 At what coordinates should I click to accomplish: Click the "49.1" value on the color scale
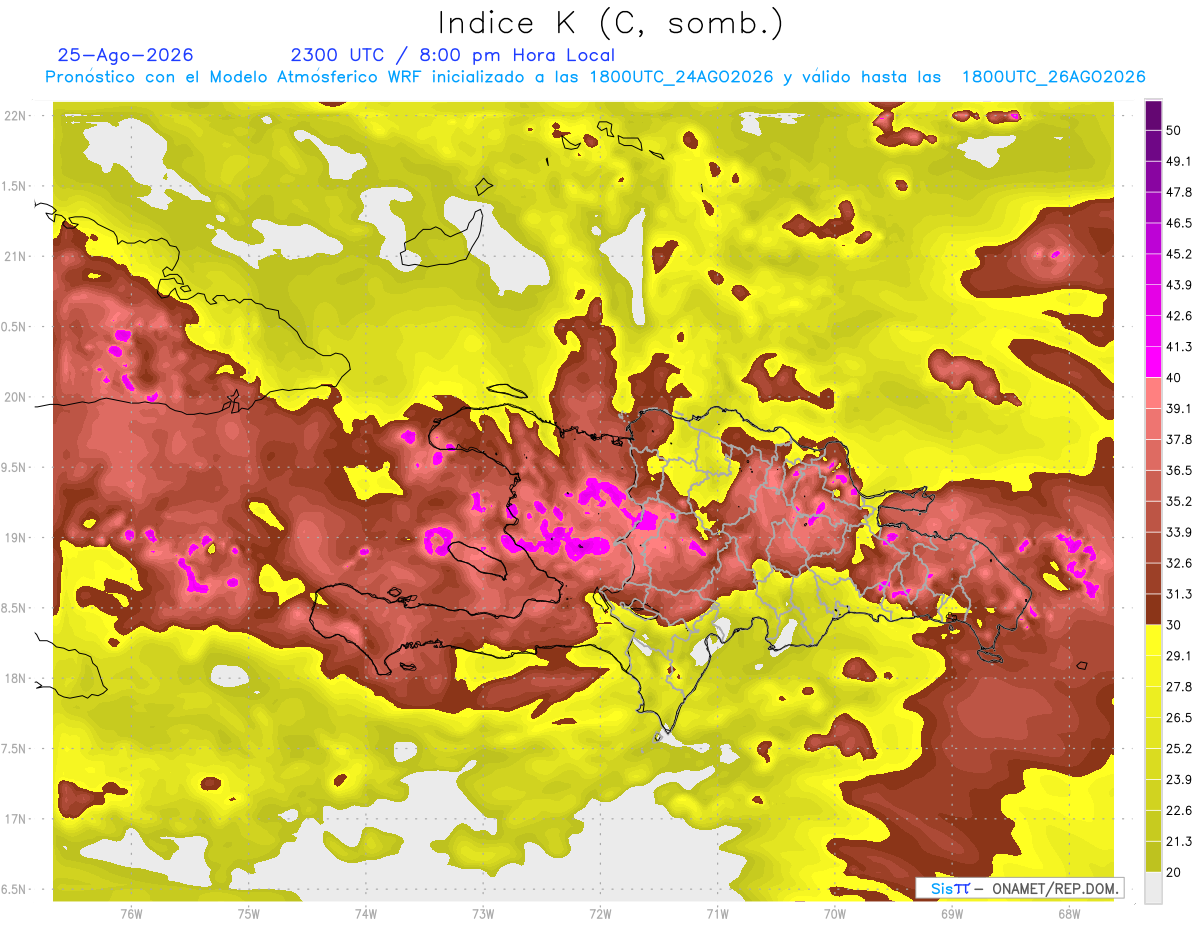[x=1178, y=161]
